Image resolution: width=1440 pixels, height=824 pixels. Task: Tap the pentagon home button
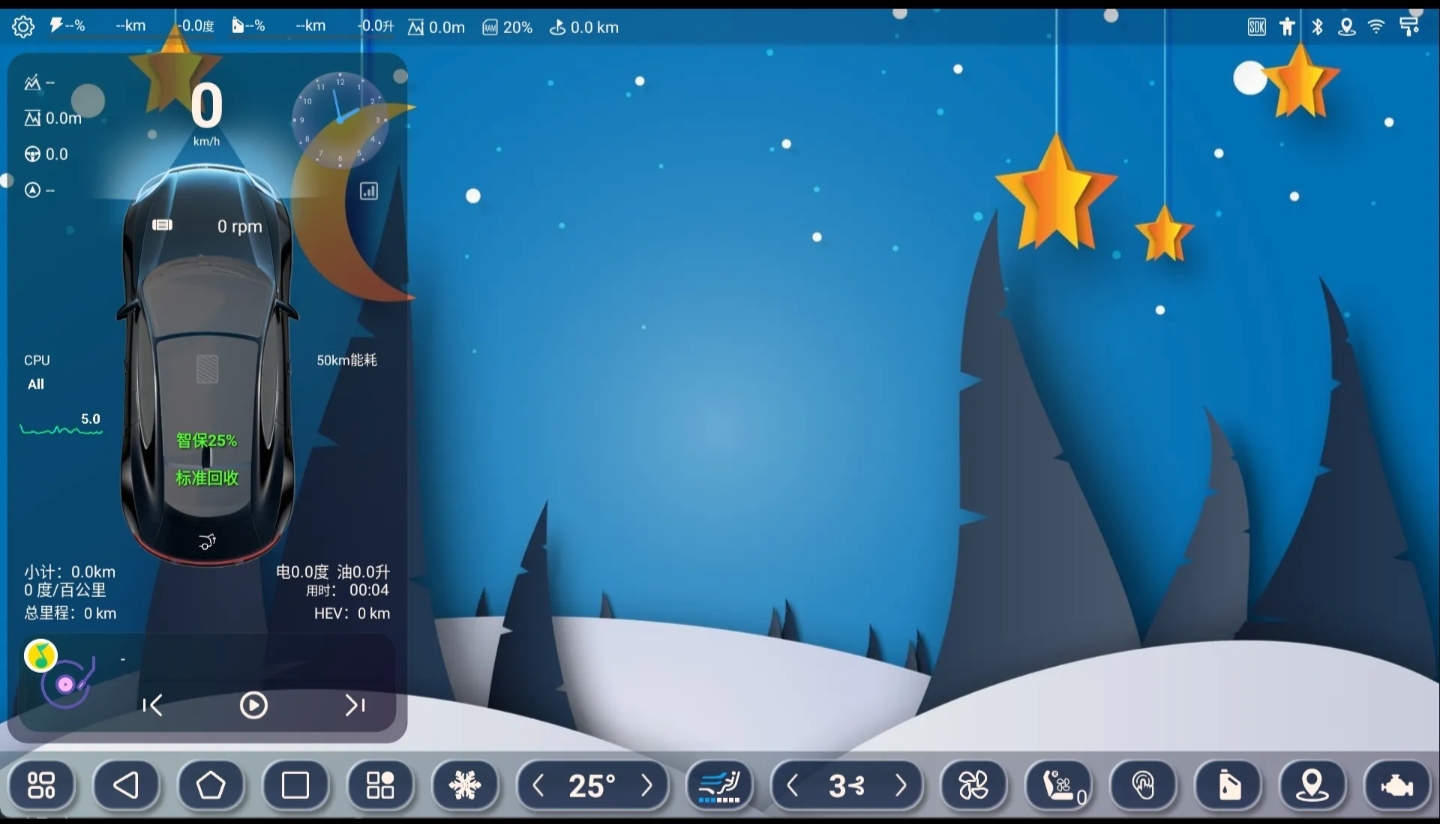(211, 786)
